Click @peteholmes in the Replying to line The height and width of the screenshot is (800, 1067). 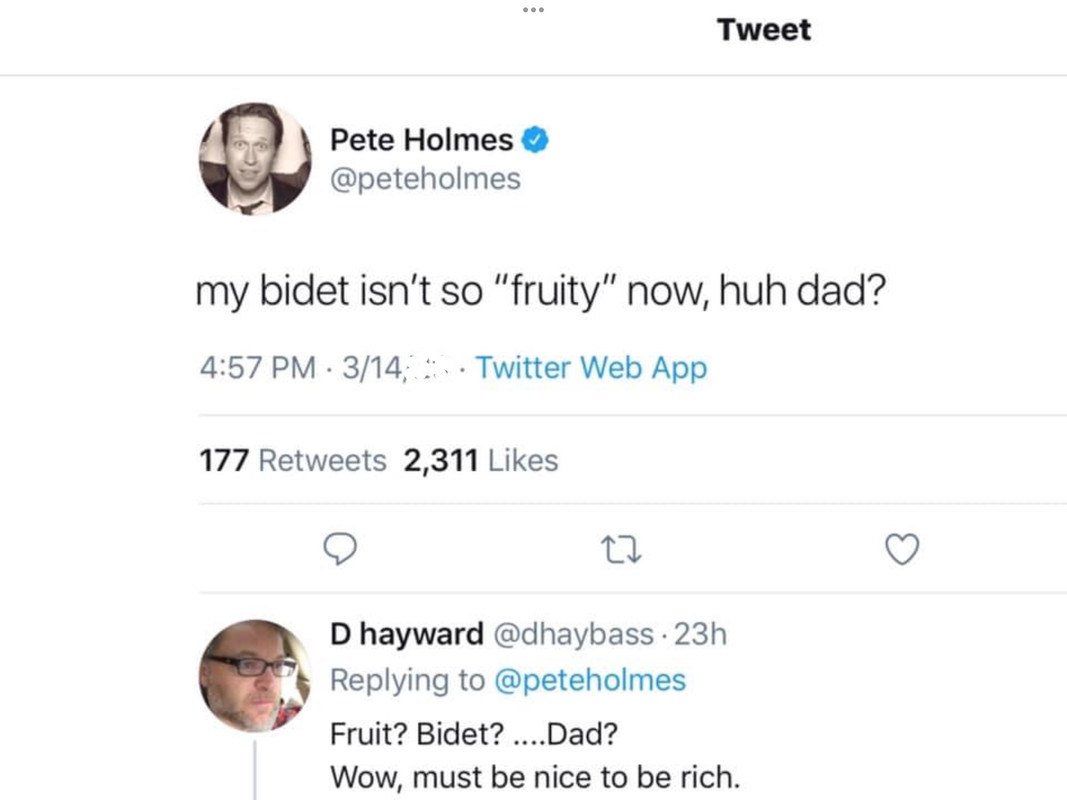[x=590, y=680]
